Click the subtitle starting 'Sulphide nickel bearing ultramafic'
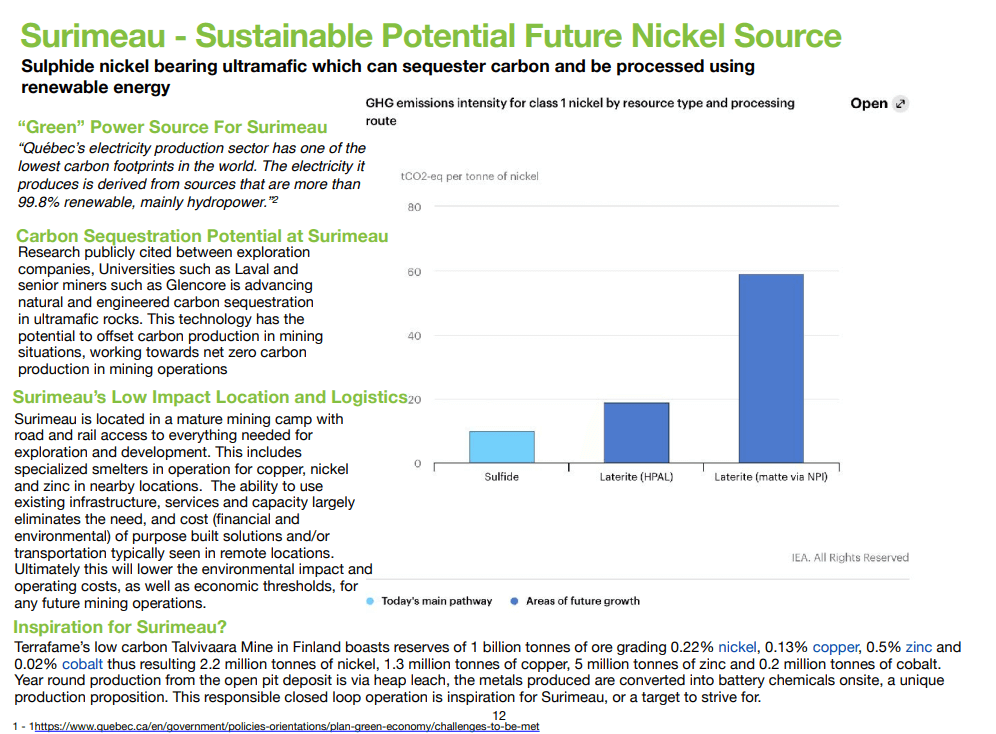Viewport: 996px width, 734px height. [388, 76]
